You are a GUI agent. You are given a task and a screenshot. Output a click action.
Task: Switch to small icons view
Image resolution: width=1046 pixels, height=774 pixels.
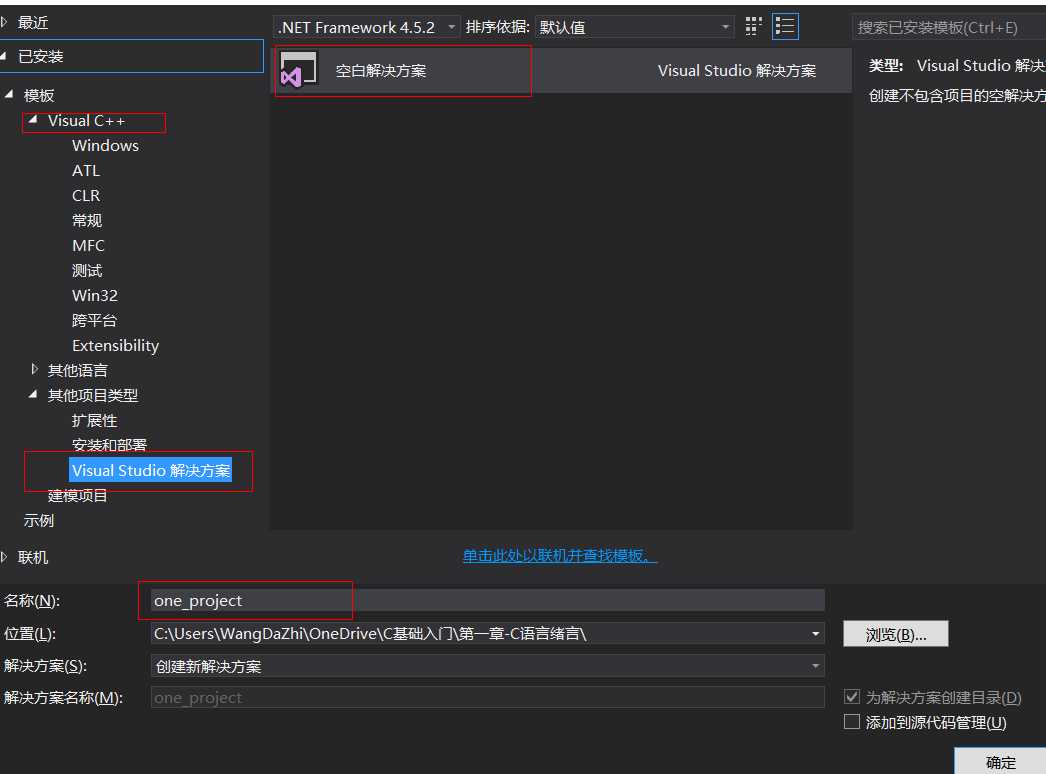click(753, 26)
